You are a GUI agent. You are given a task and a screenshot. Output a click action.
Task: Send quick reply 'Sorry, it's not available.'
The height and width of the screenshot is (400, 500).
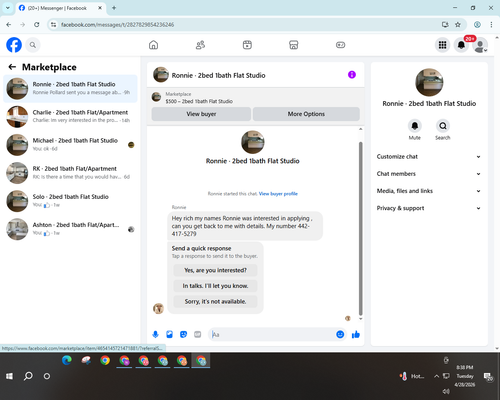pyautogui.click(x=215, y=302)
